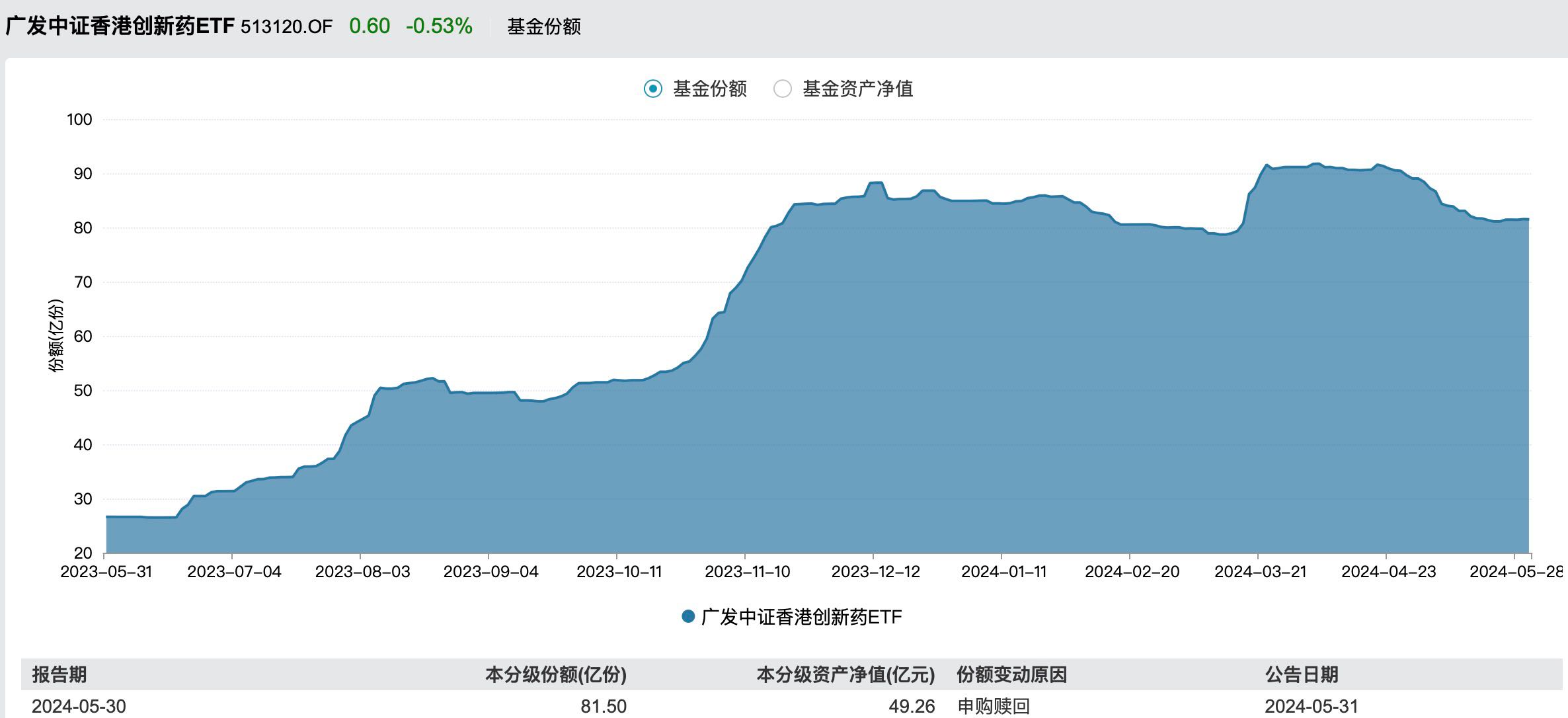Click the legend label 广发中证香港创新药ETF
The height and width of the screenshot is (718, 1568).
pos(801,617)
